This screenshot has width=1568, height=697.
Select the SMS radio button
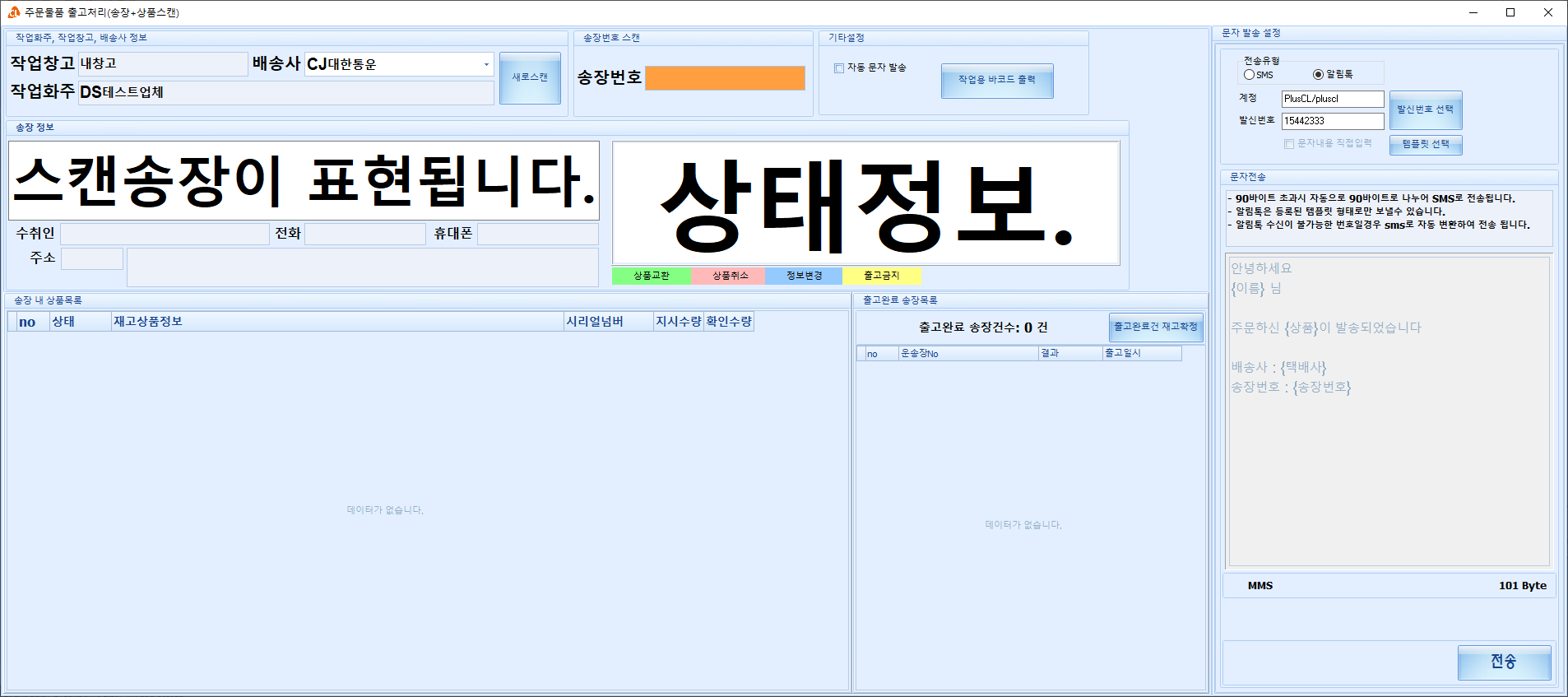[x=1249, y=75]
